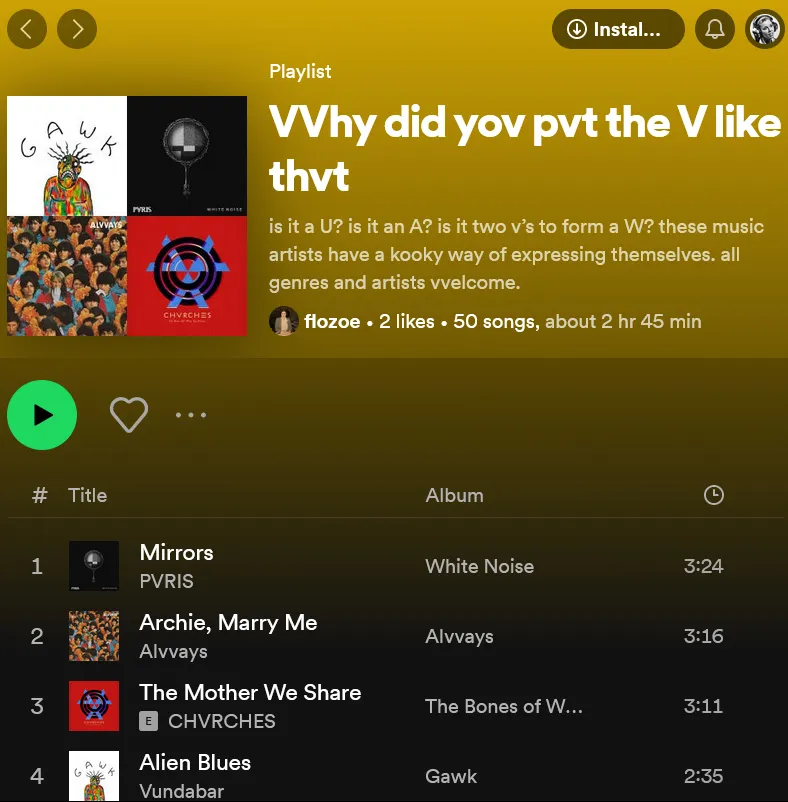This screenshot has width=788, height=802.
Task: Play the playlist with the green button
Action: (x=42, y=415)
